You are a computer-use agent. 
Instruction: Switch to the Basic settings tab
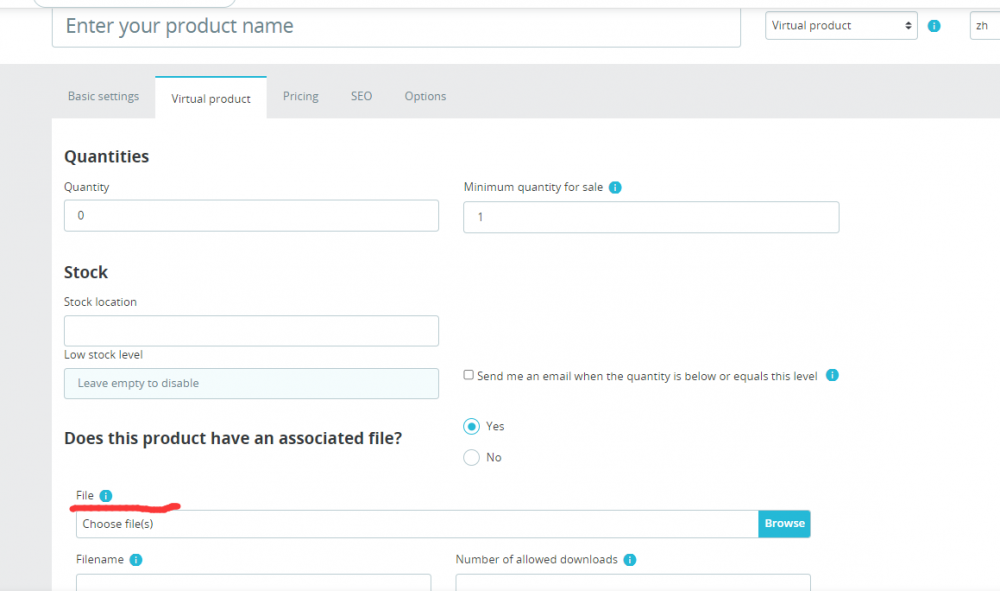click(x=103, y=97)
